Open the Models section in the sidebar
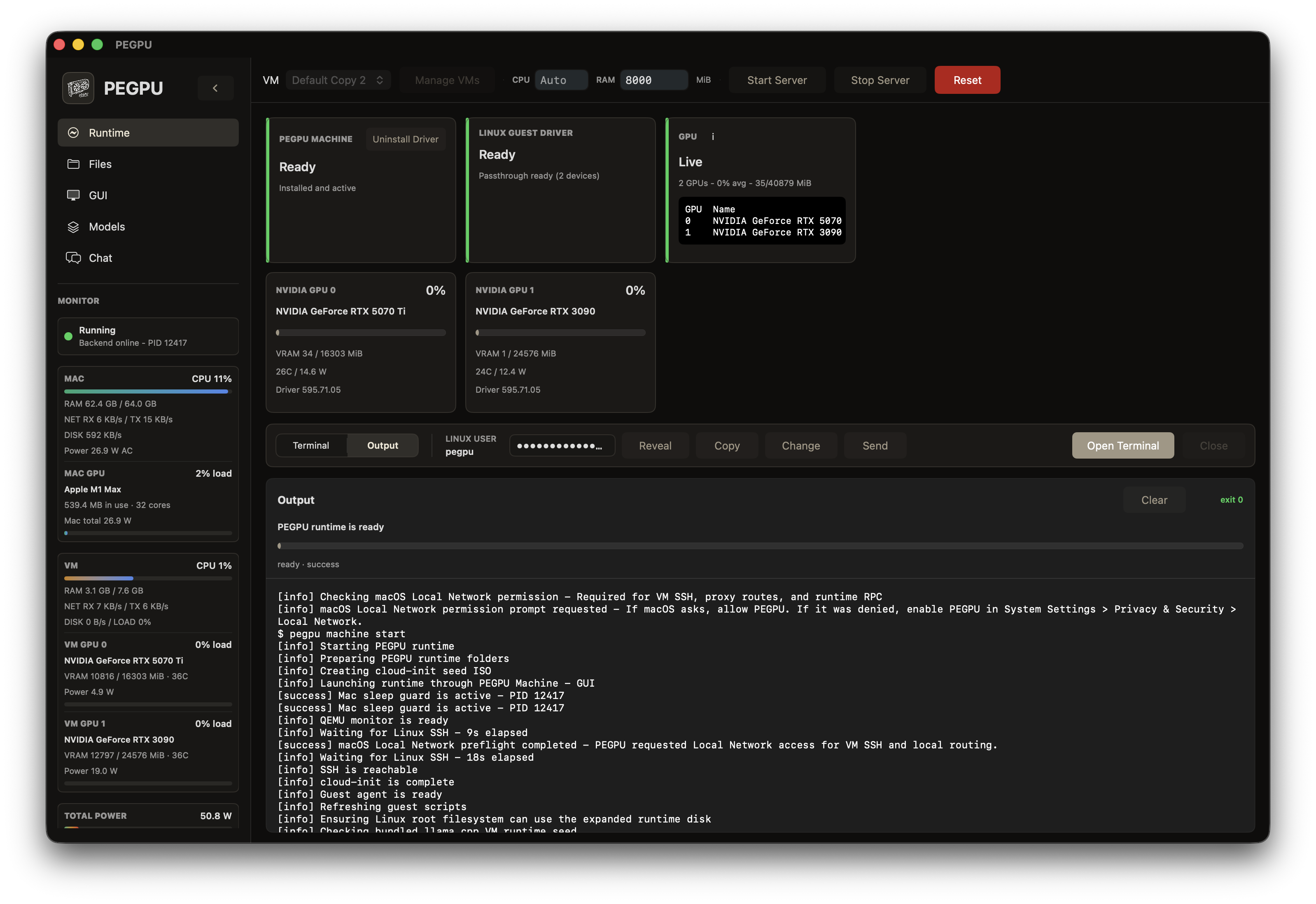The height and width of the screenshot is (904, 1316). point(148,226)
